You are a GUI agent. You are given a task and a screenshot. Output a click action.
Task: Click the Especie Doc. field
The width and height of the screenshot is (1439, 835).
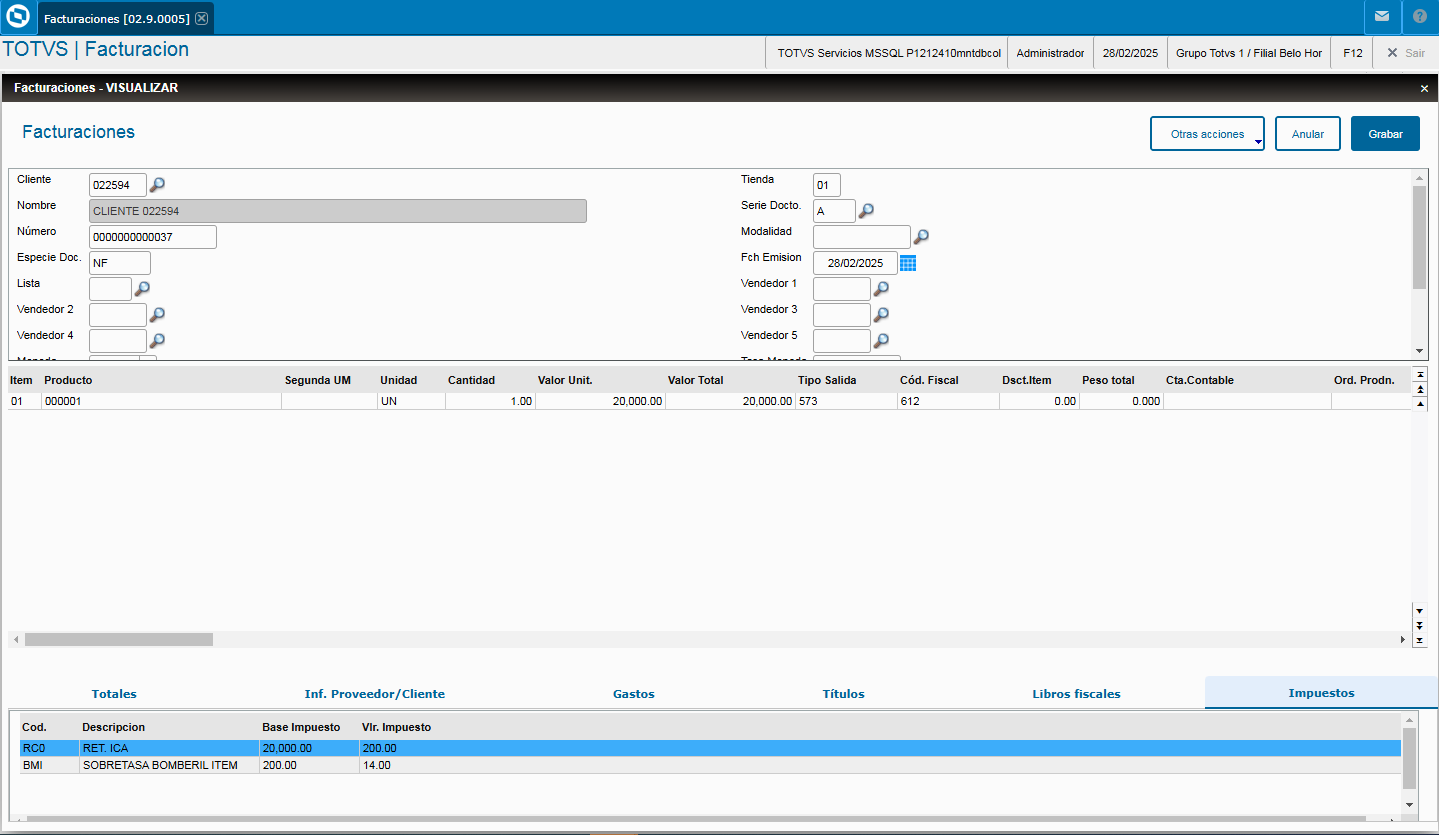tap(120, 263)
